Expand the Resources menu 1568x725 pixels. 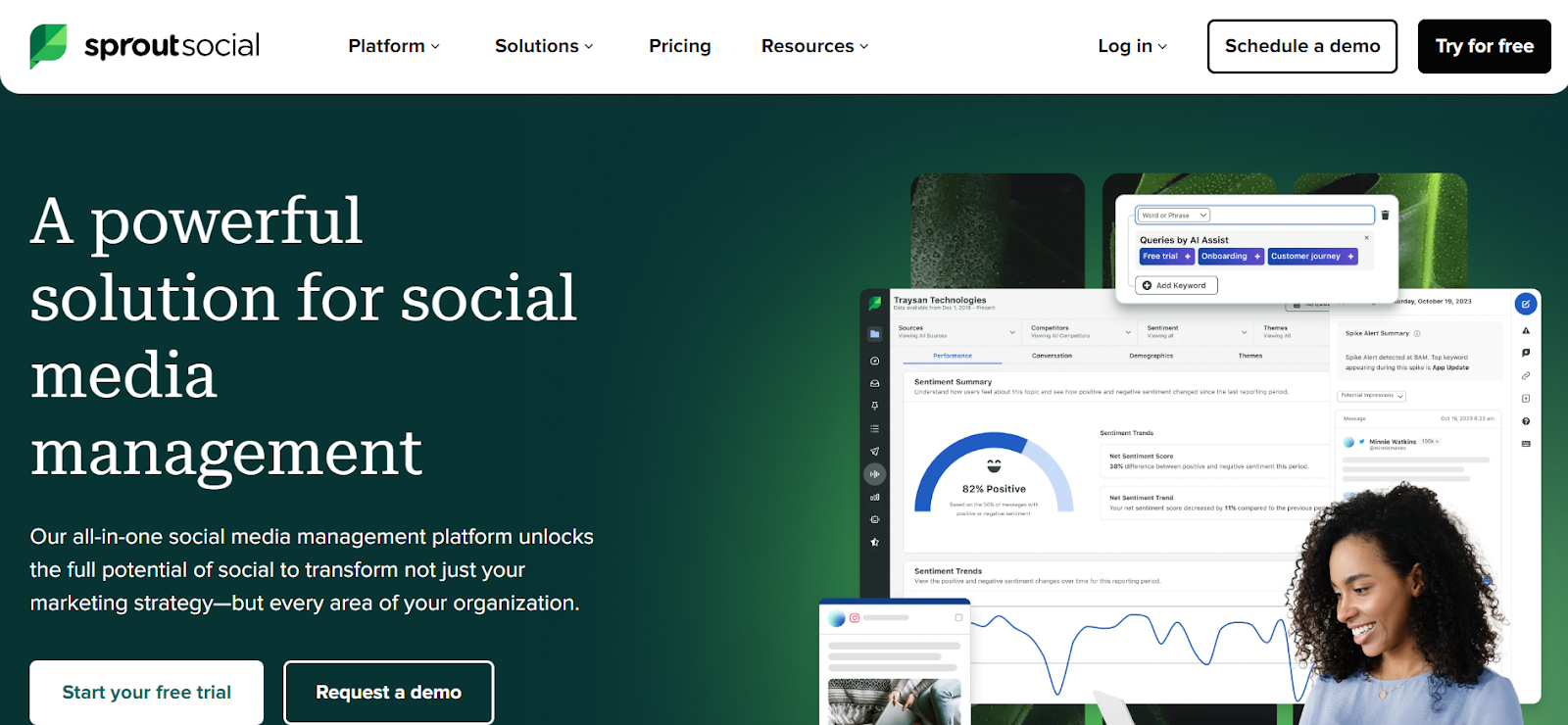pyautogui.click(x=814, y=46)
